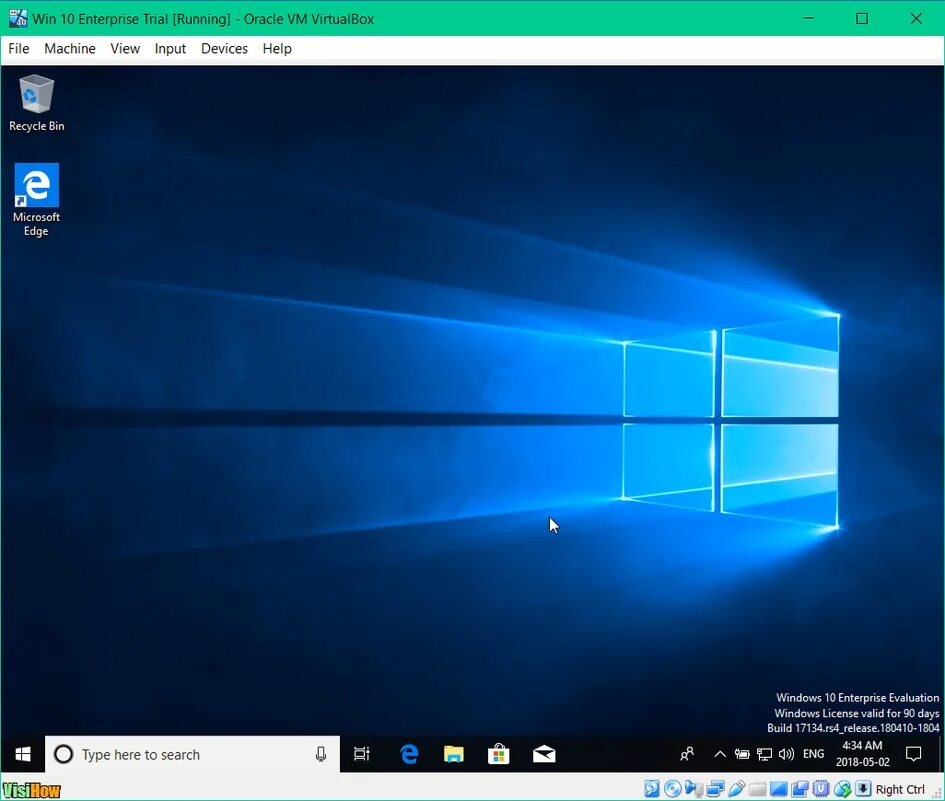Click the network adapters status icon

click(x=715, y=789)
